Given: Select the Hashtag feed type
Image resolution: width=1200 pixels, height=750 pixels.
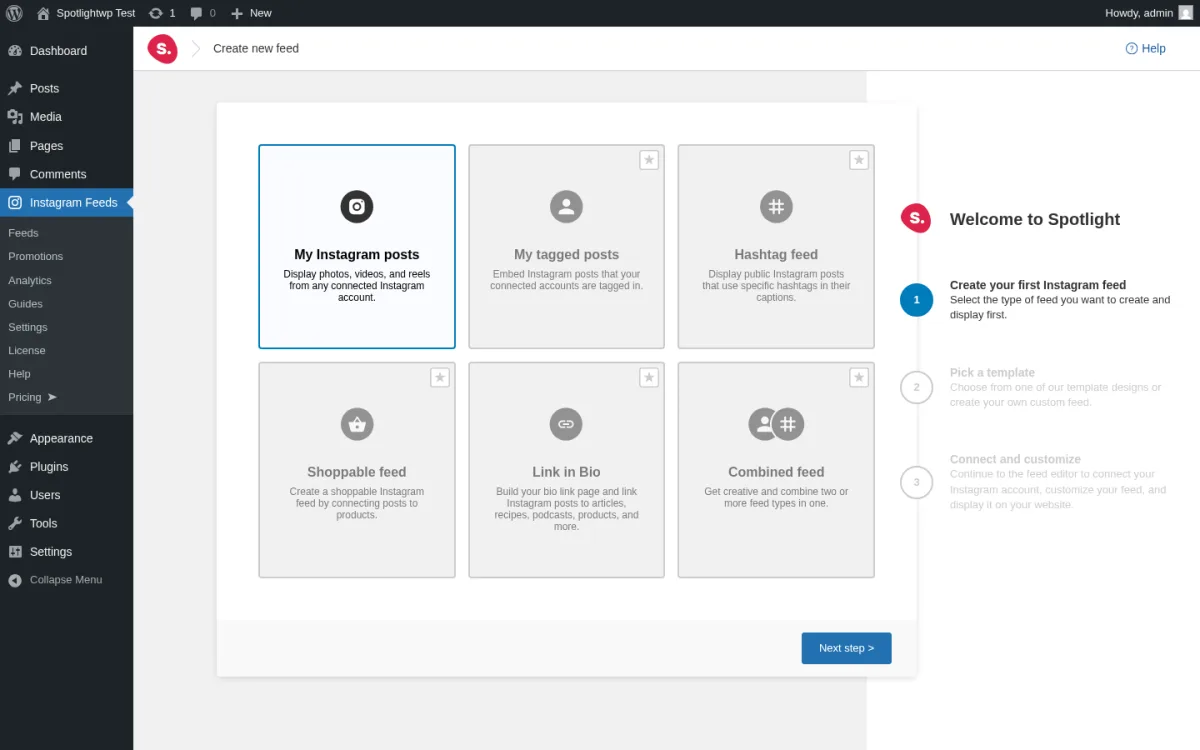Looking at the screenshot, I should [x=776, y=247].
